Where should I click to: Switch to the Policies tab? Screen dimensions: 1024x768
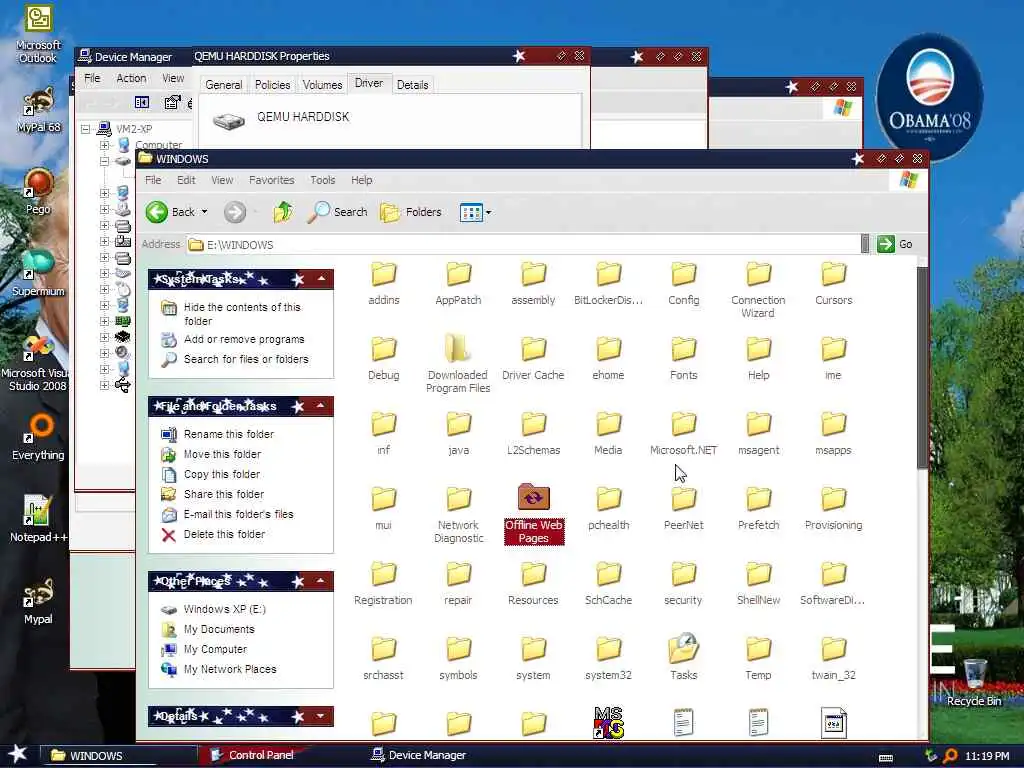coord(272,85)
